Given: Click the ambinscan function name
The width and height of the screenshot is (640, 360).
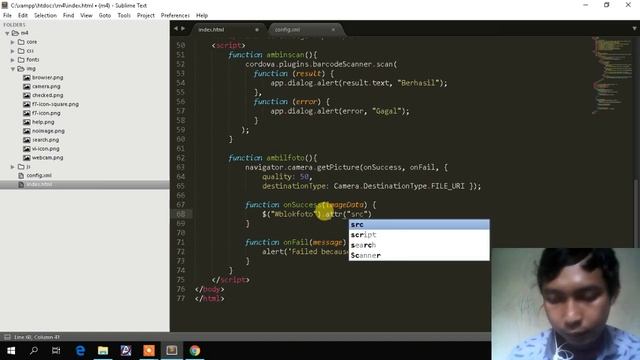Looking at the screenshot, I should 285,55.
